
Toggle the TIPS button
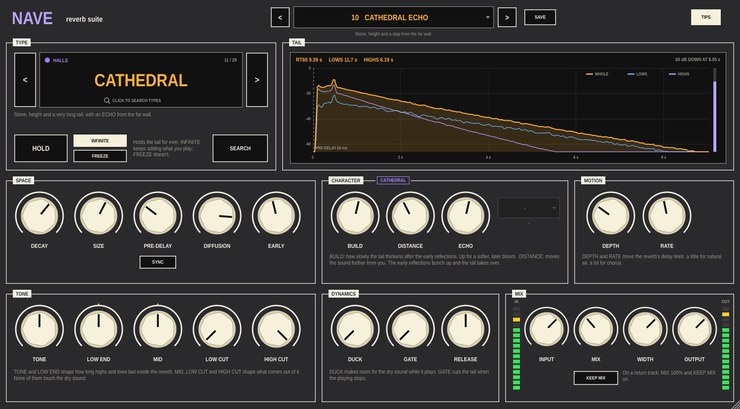click(706, 17)
